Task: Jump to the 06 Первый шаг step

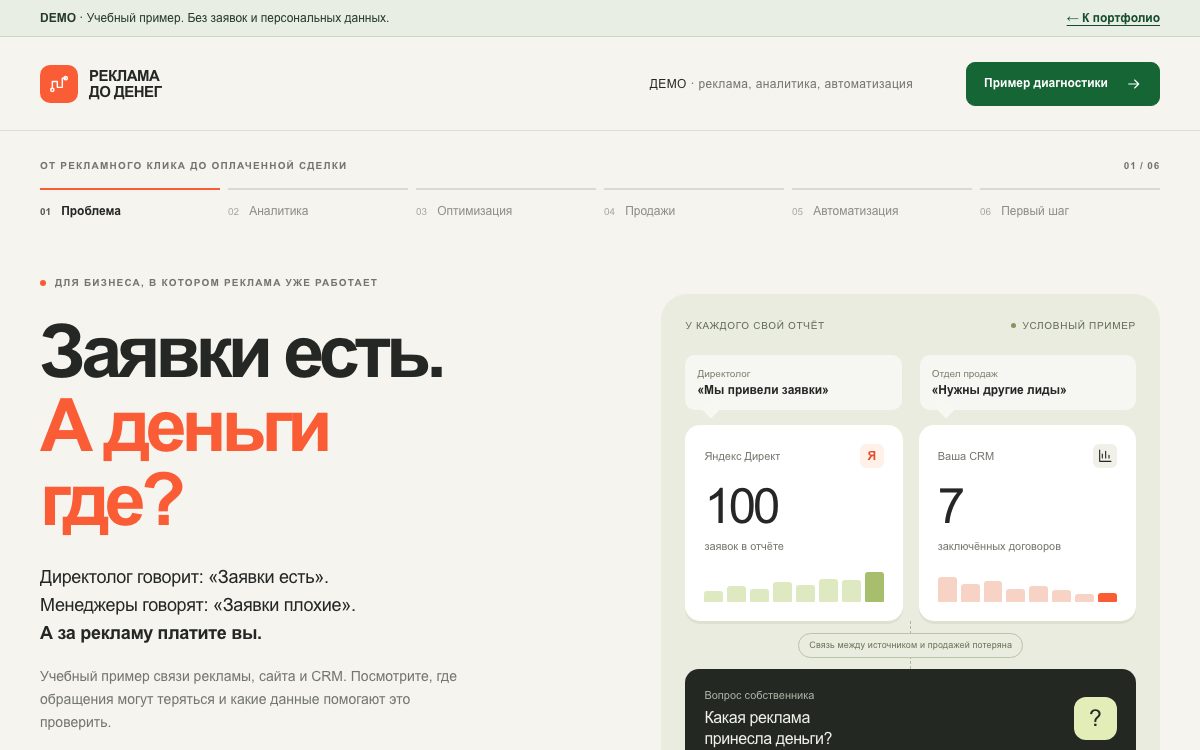Action: (x=1070, y=204)
